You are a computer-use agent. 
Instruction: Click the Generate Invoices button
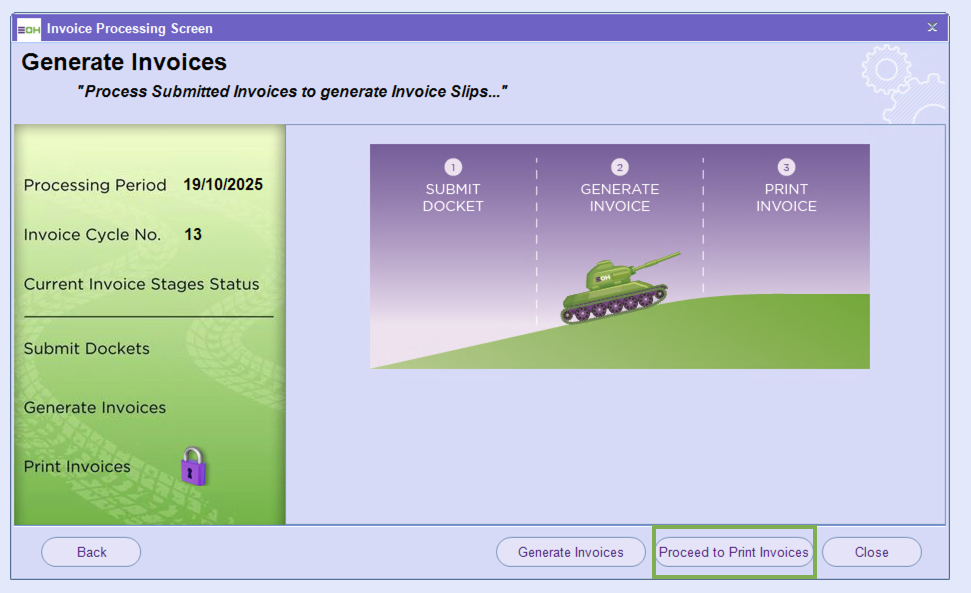pyautogui.click(x=570, y=552)
